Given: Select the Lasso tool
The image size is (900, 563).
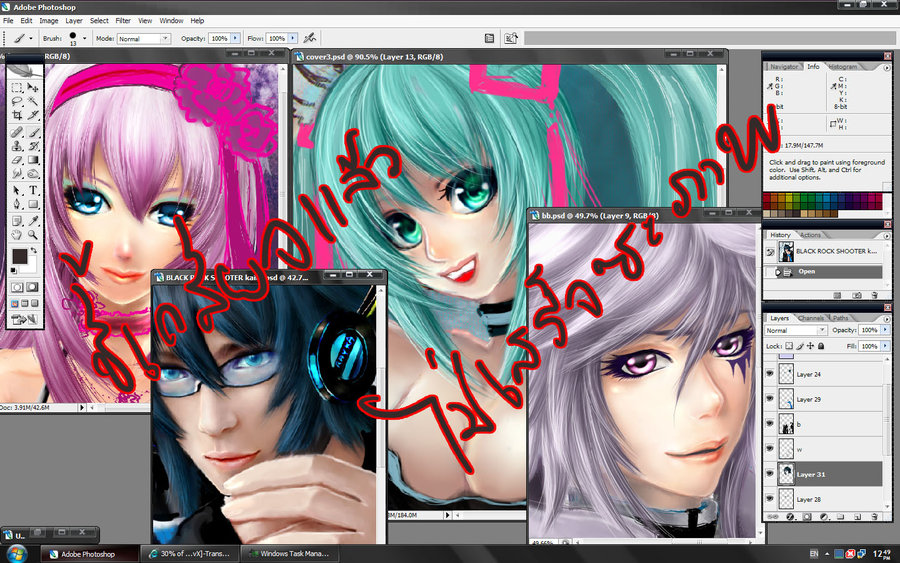Looking at the screenshot, I should click(x=17, y=101).
